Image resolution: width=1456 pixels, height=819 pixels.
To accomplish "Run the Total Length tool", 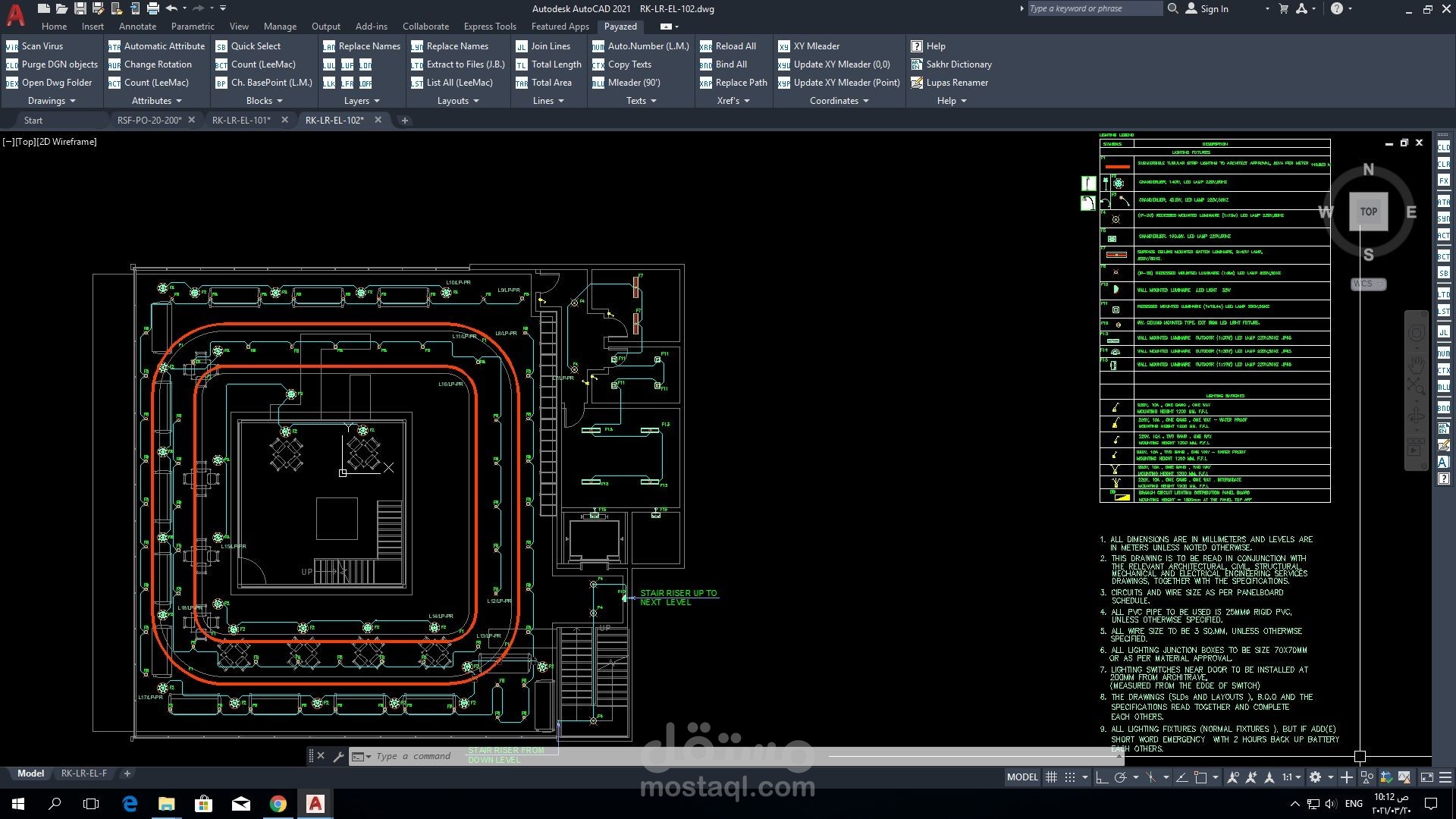I will tap(548, 64).
